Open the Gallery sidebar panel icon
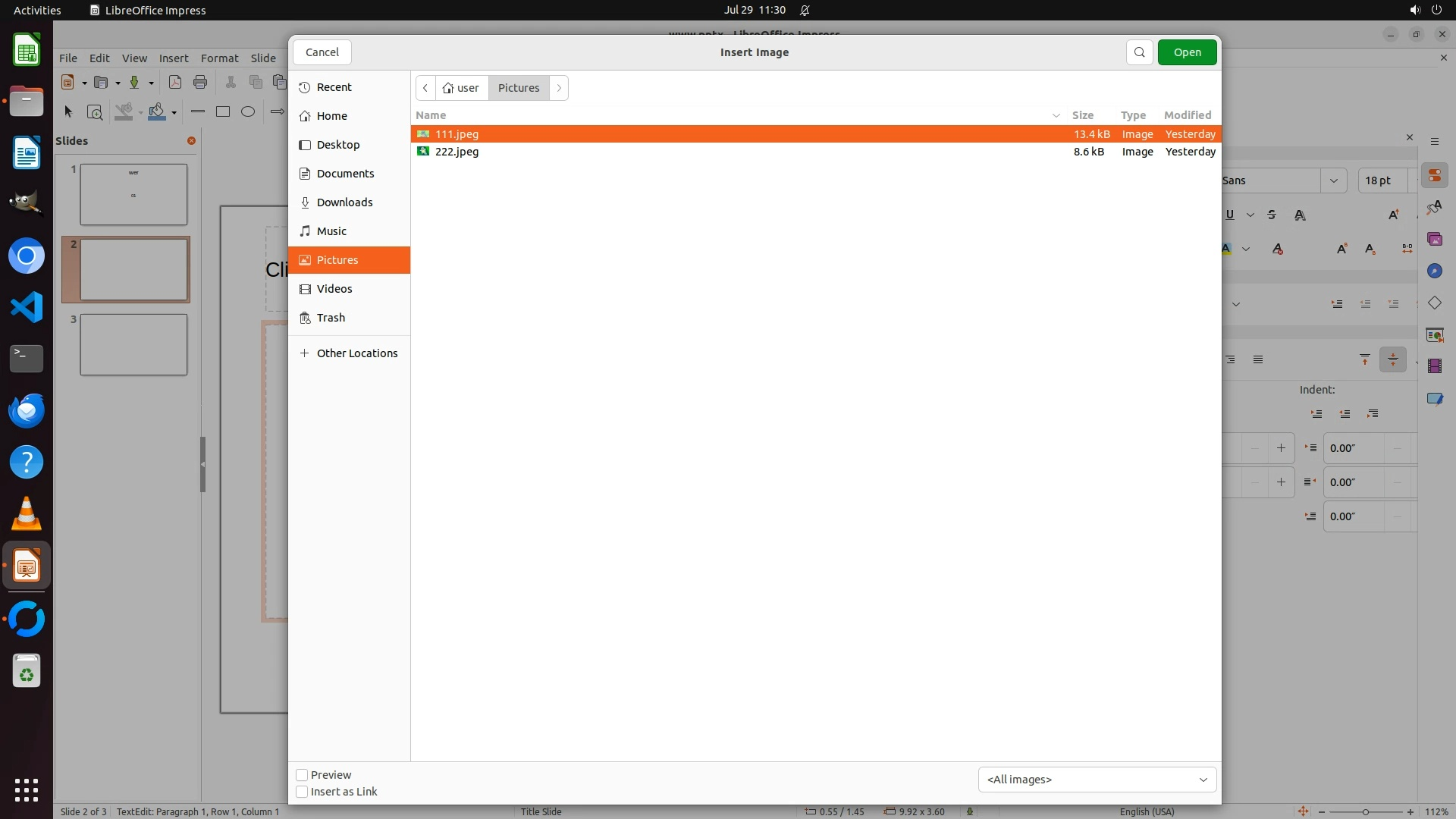The width and height of the screenshot is (1456, 819). [x=1434, y=239]
